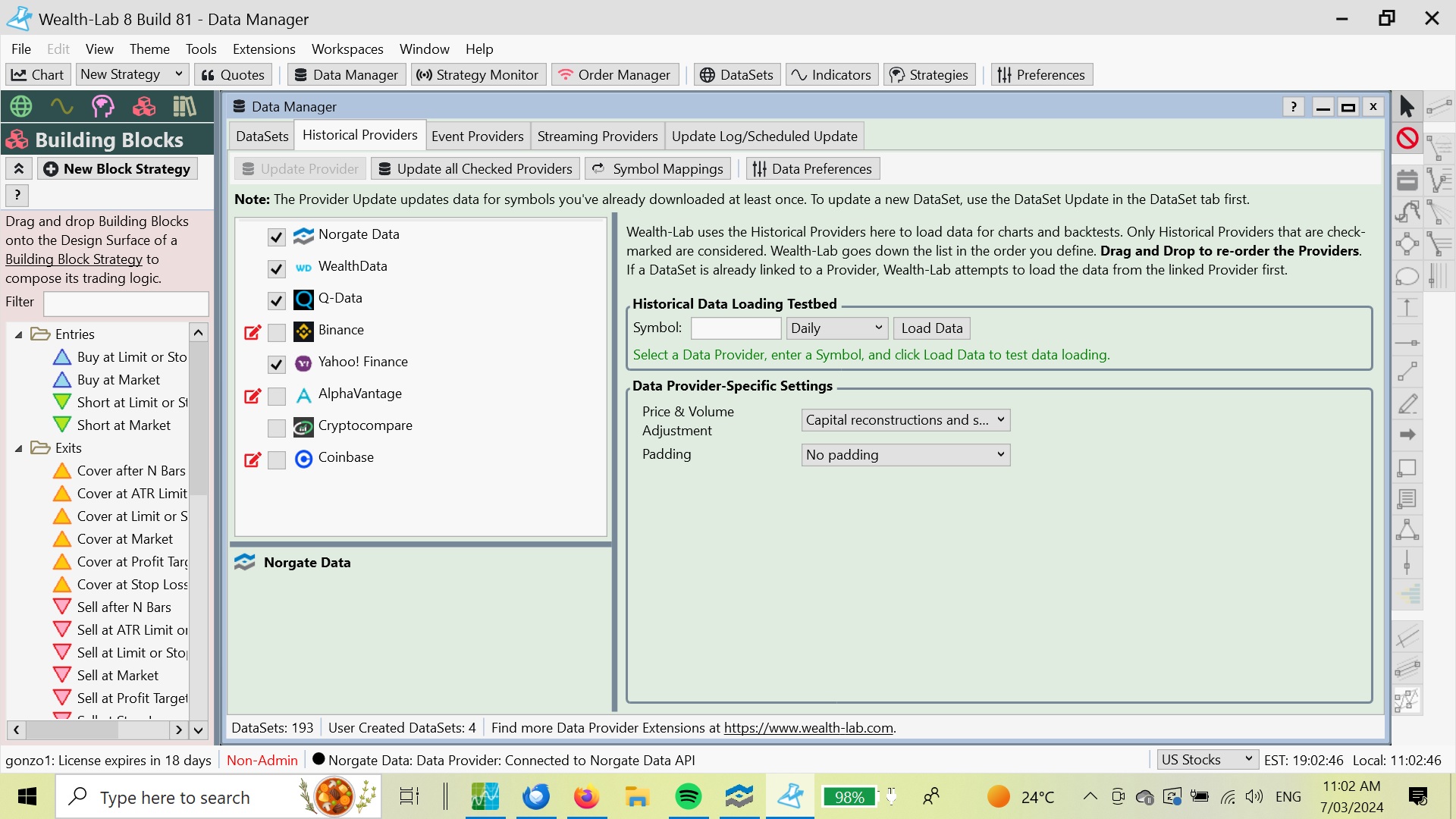Screen dimensions: 1456x819
Task: Open Windows Start menu
Action: point(27,796)
